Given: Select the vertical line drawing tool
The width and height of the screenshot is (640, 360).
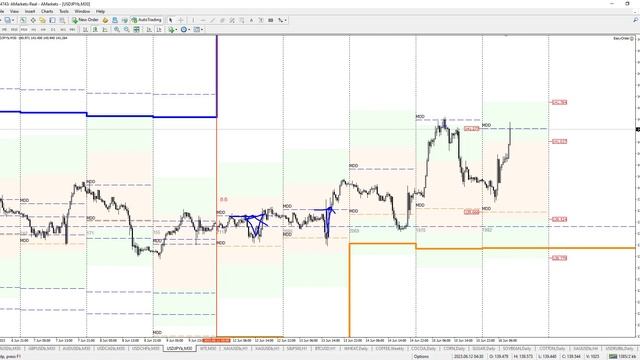Looking at the screenshot, I should (x=193, y=20).
